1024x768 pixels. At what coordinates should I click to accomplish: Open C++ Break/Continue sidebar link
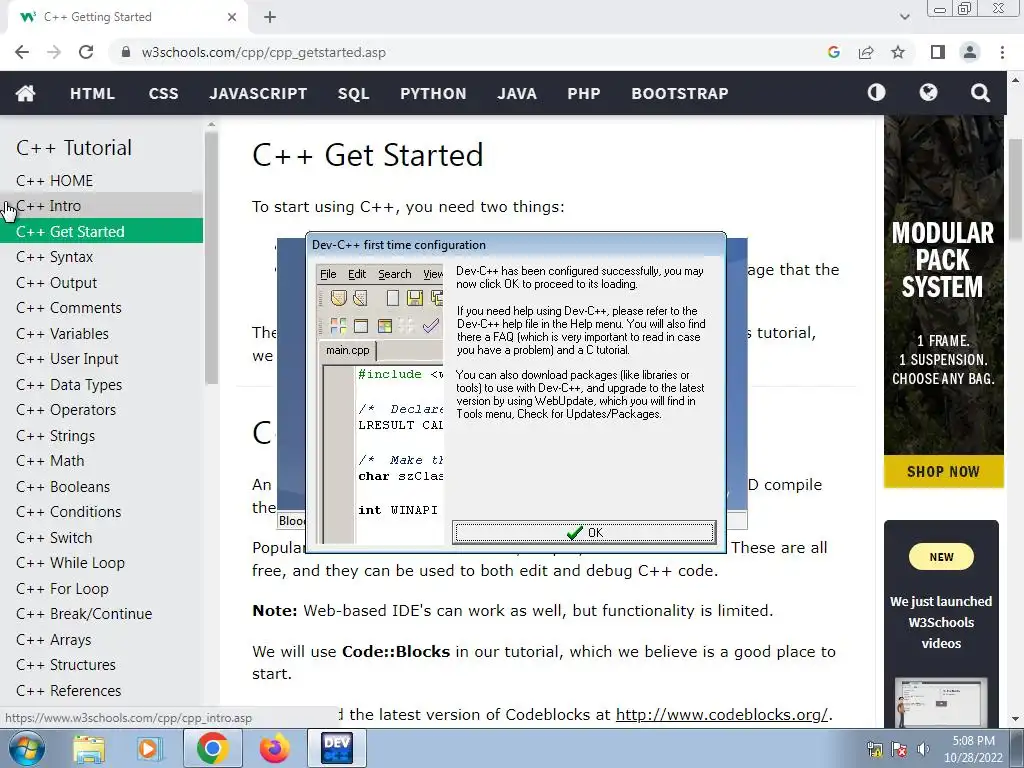101,613
